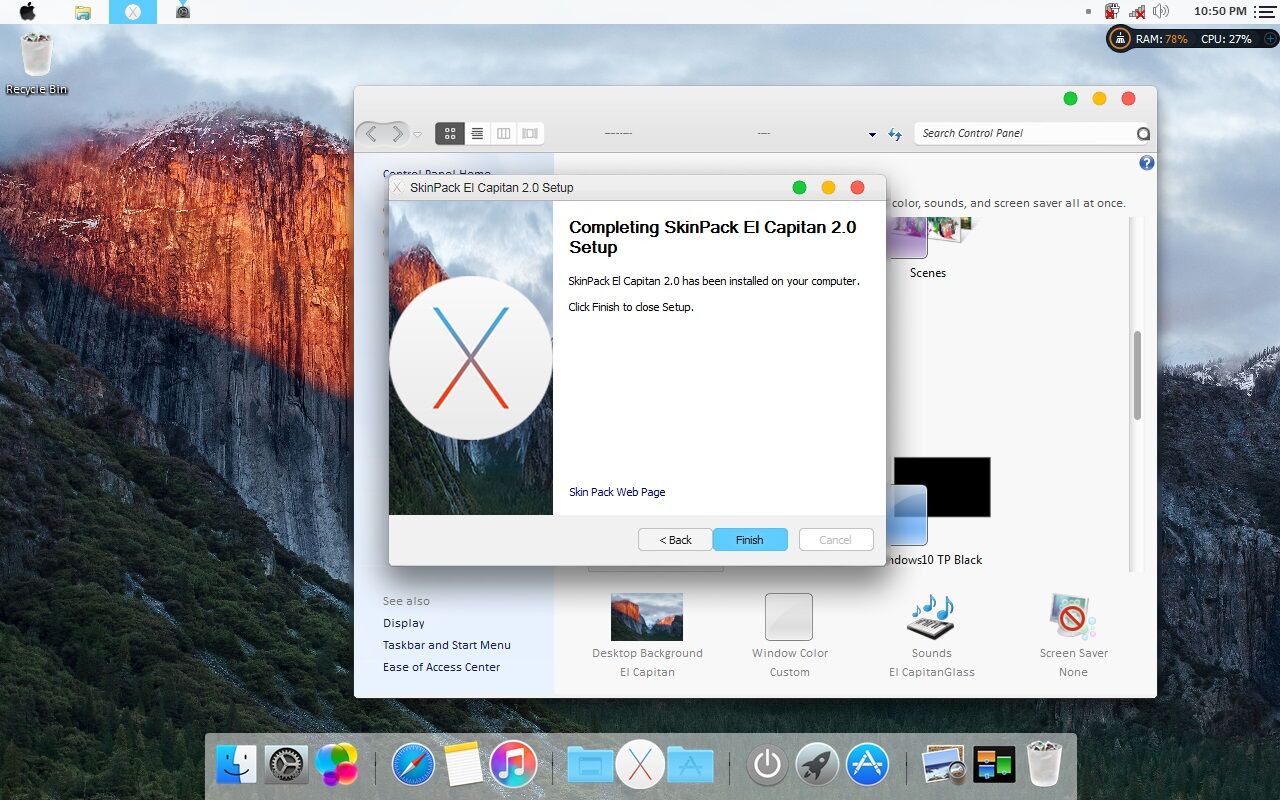Click the red close button of Setup dialog
Screen dimensions: 1280x800
(x=857, y=188)
